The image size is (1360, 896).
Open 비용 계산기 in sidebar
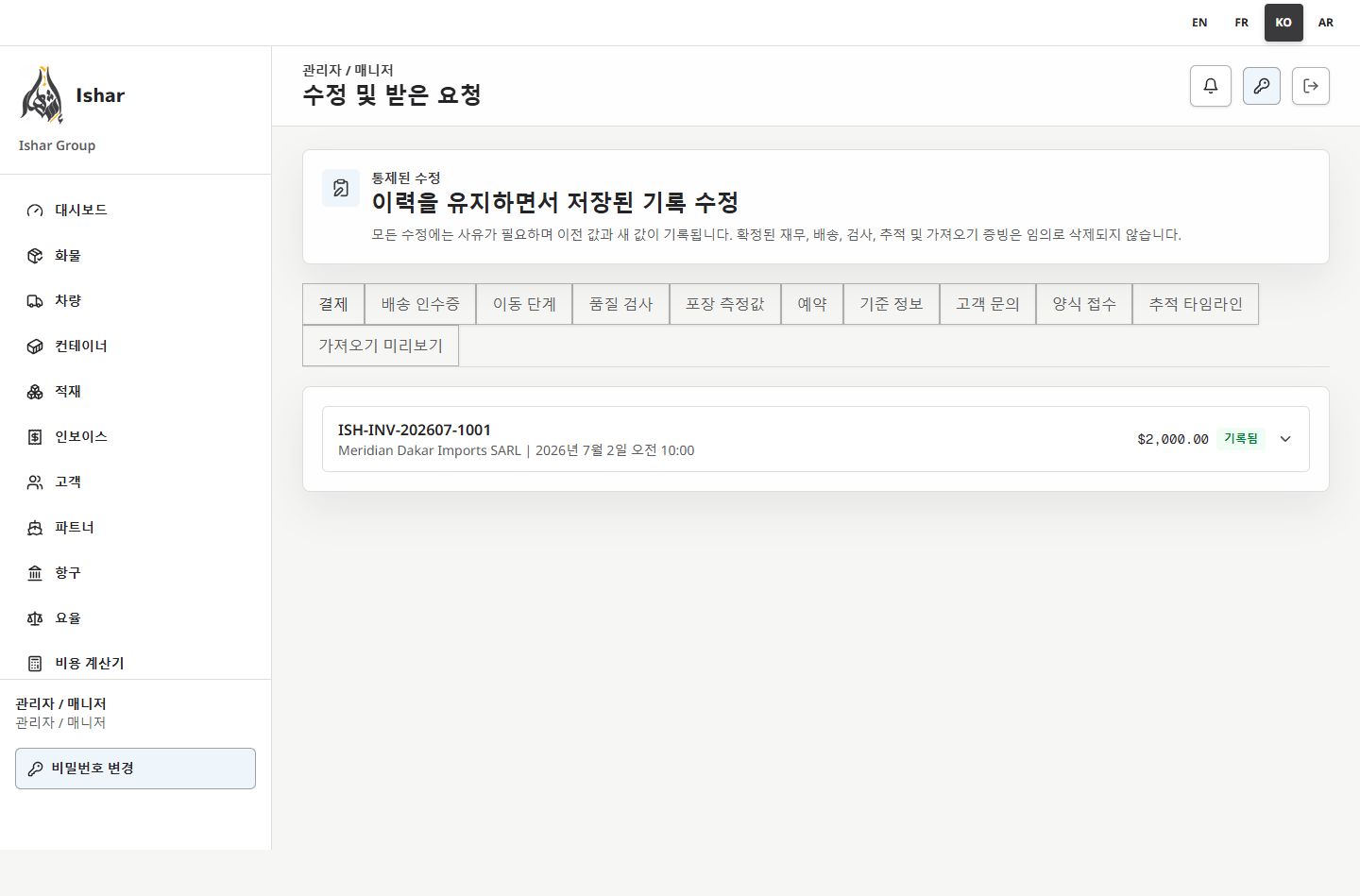(x=135, y=664)
